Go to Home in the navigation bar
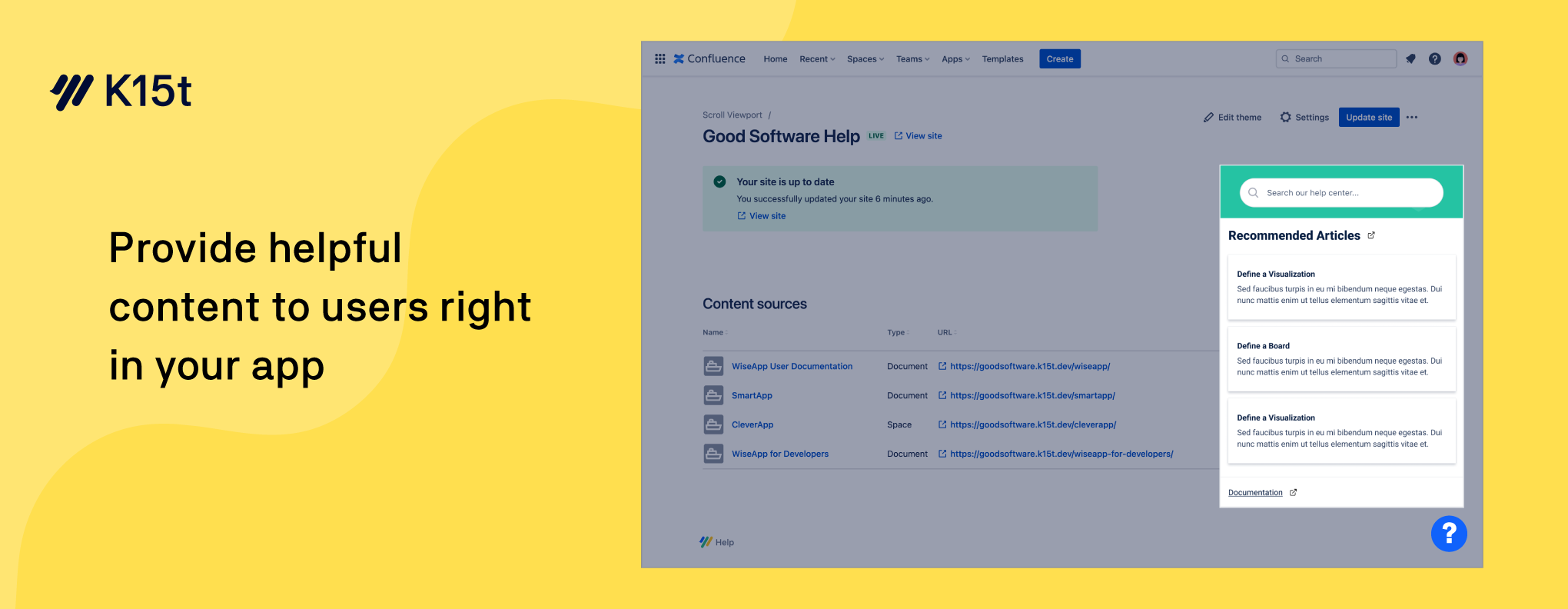Viewport: 1568px width, 609px height. click(775, 59)
